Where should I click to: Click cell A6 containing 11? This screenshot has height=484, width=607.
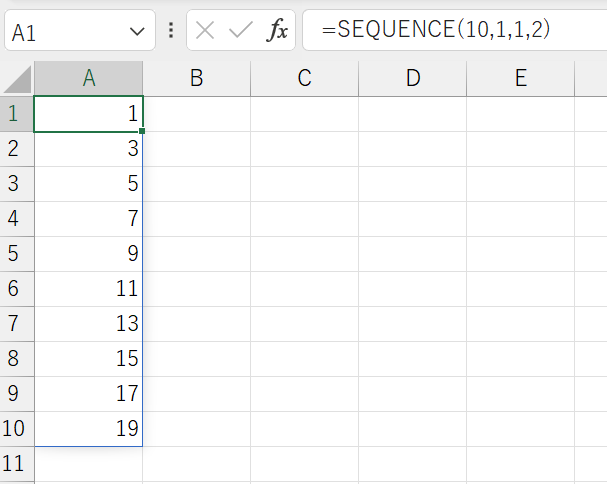[x=89, y=289]
